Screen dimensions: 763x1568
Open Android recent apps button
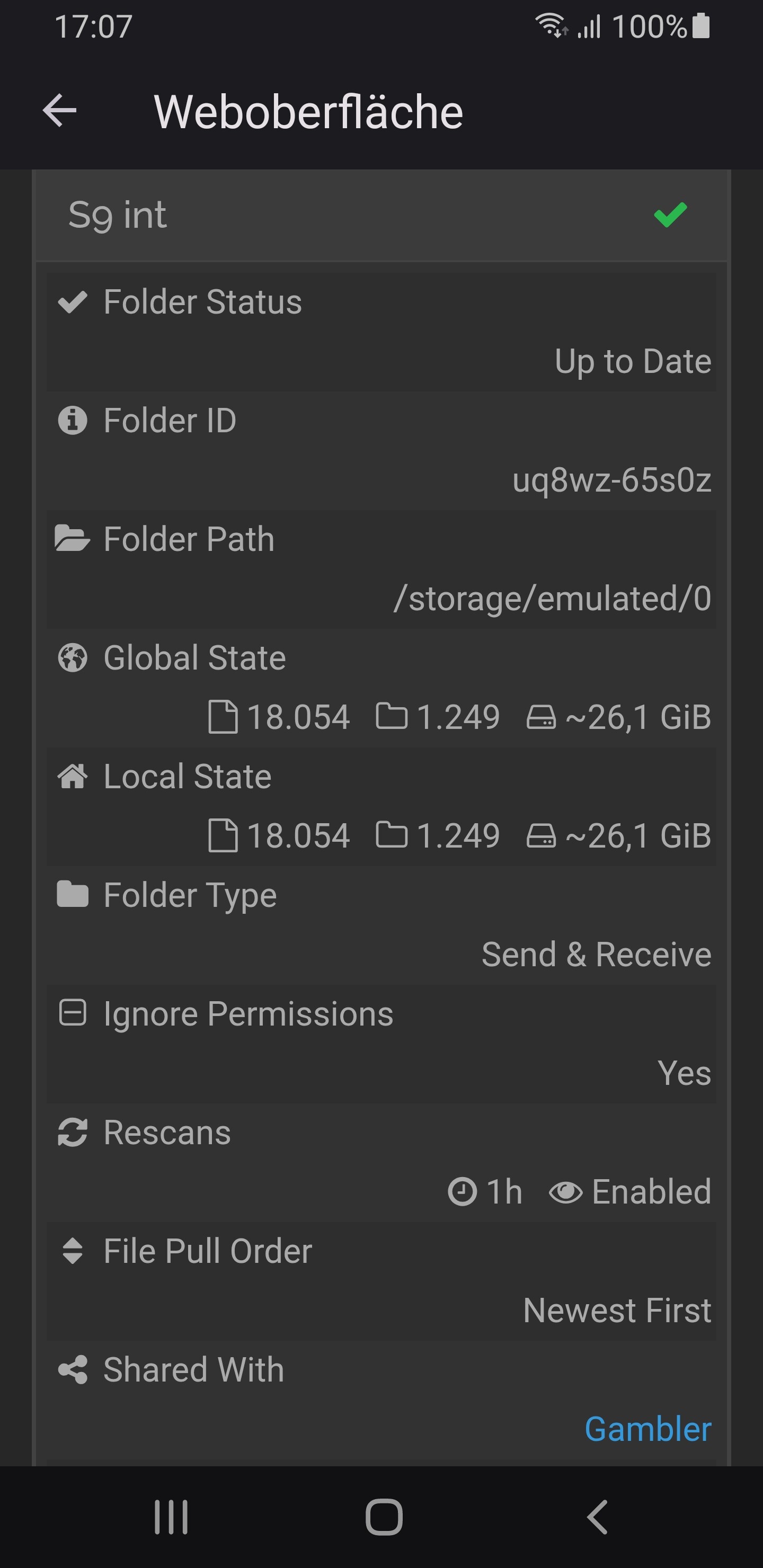tap(171, 1517)
